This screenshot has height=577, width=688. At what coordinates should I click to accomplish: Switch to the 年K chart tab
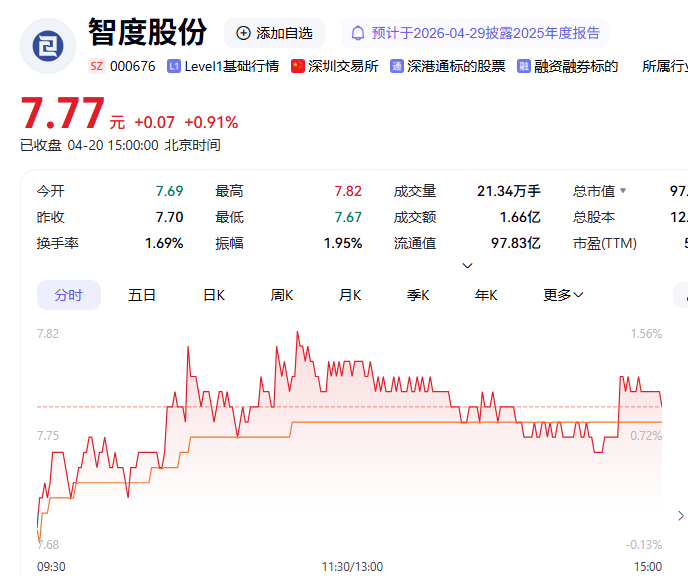[486, 295]
